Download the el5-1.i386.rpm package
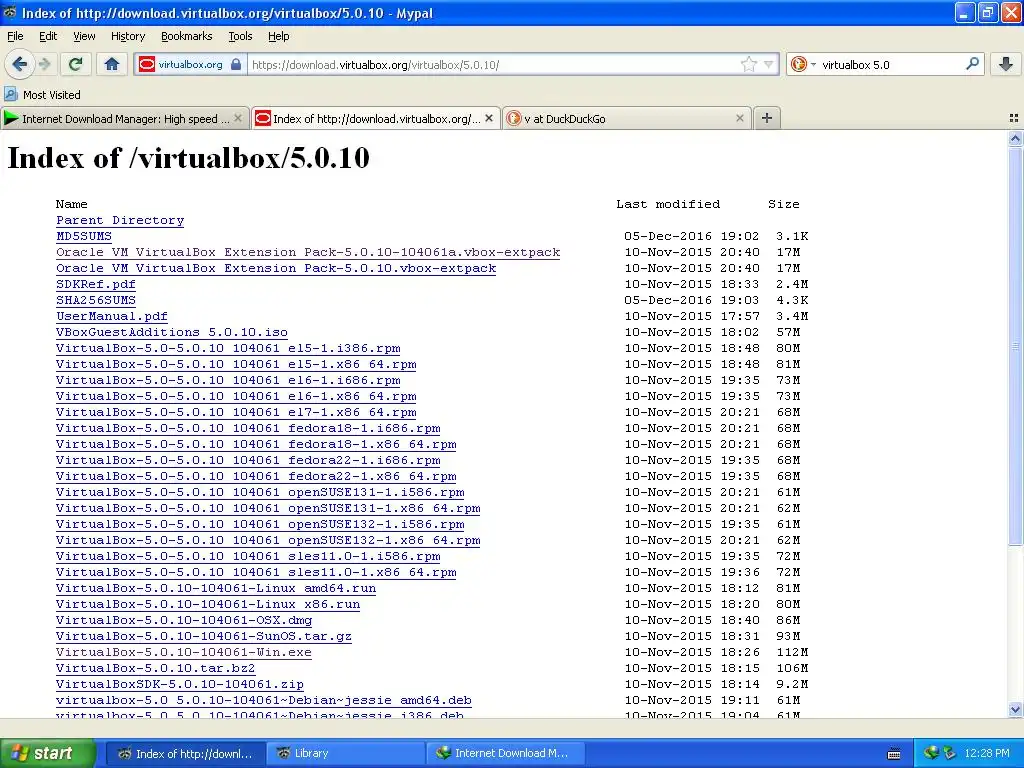The width and height of the screenshot is (1024, 768). click(x=228, y=348)
